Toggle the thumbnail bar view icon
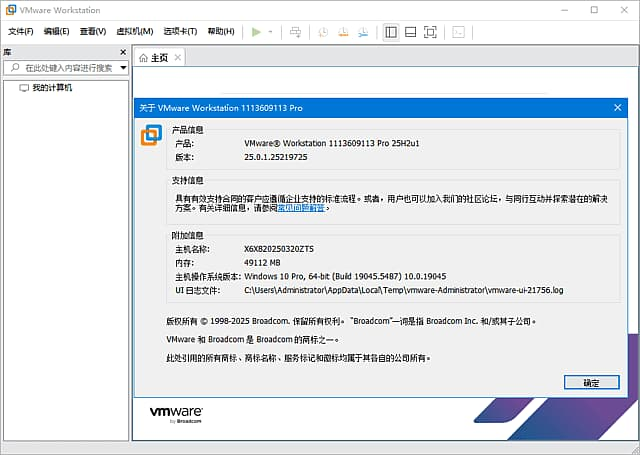This screenshot has height=455, width=640. pos(410,32)
